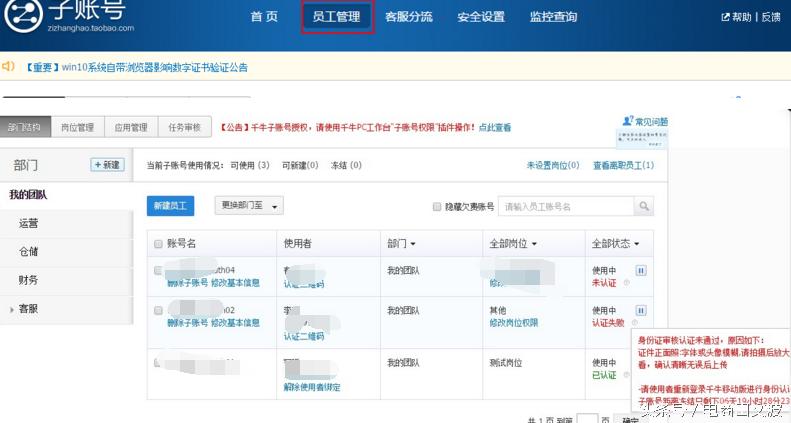Click +新建 department button

(107, 165)
